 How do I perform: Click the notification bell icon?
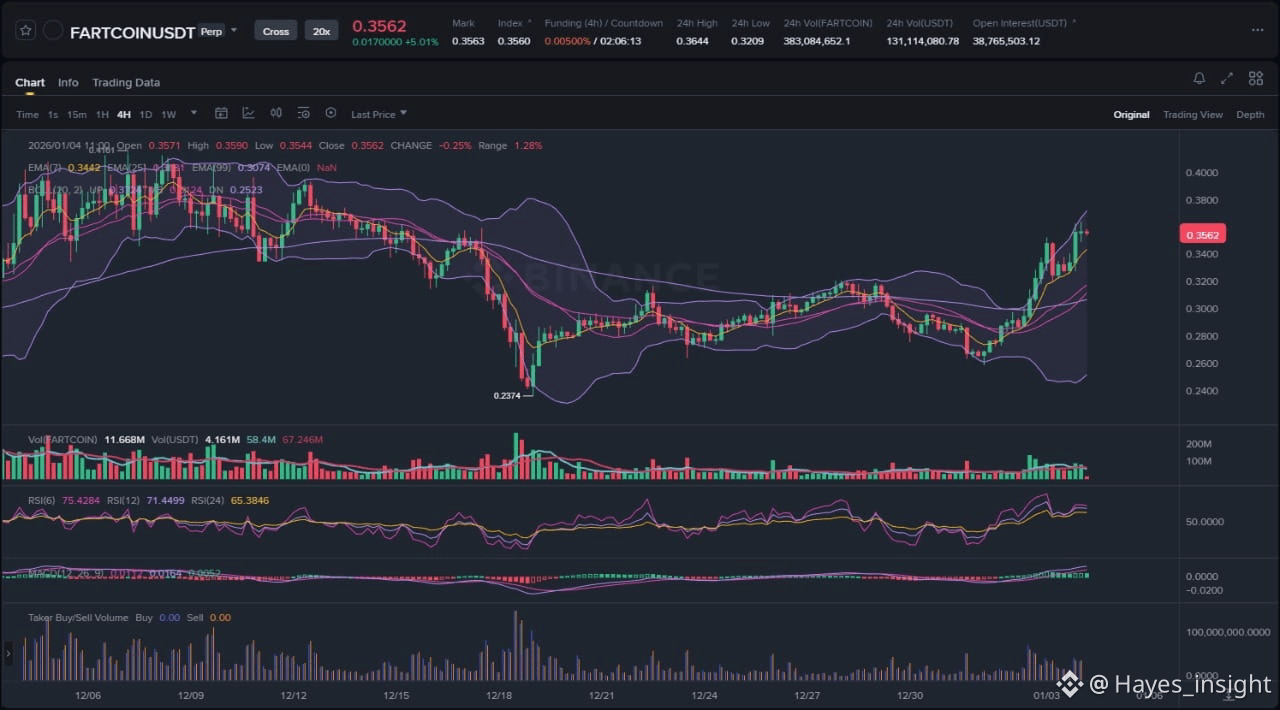click(1199, 78)
